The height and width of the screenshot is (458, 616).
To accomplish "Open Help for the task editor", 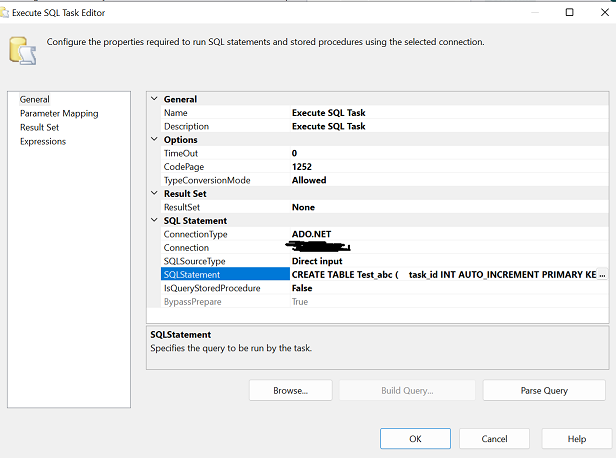I will pyautogui.click(x=576, y=438).
